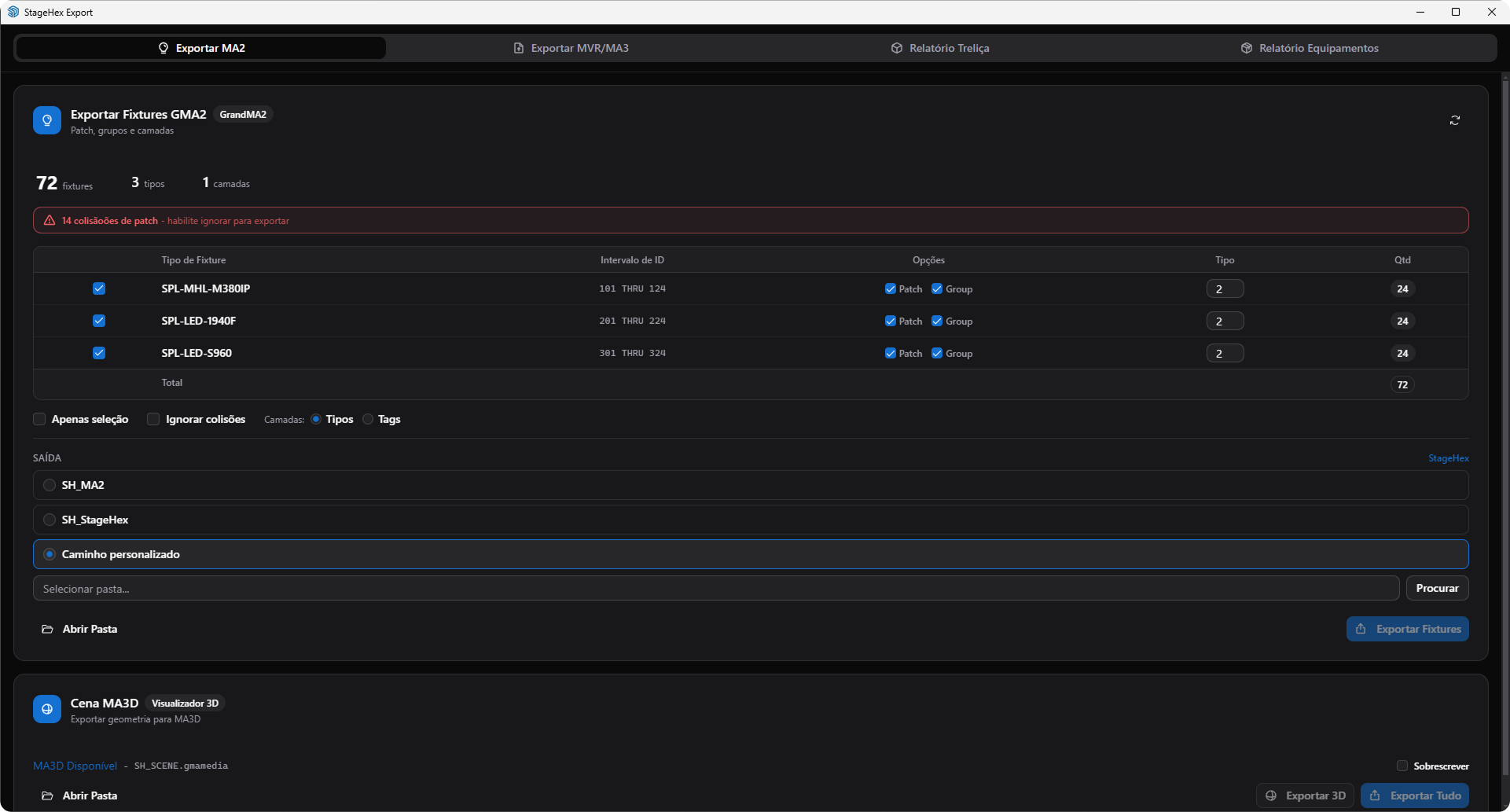This screenshot has height=812, width=1510.
Task: Uncheck the SPL-MHL-M380IP fixture row checkbox
Action: click(99, 288)
